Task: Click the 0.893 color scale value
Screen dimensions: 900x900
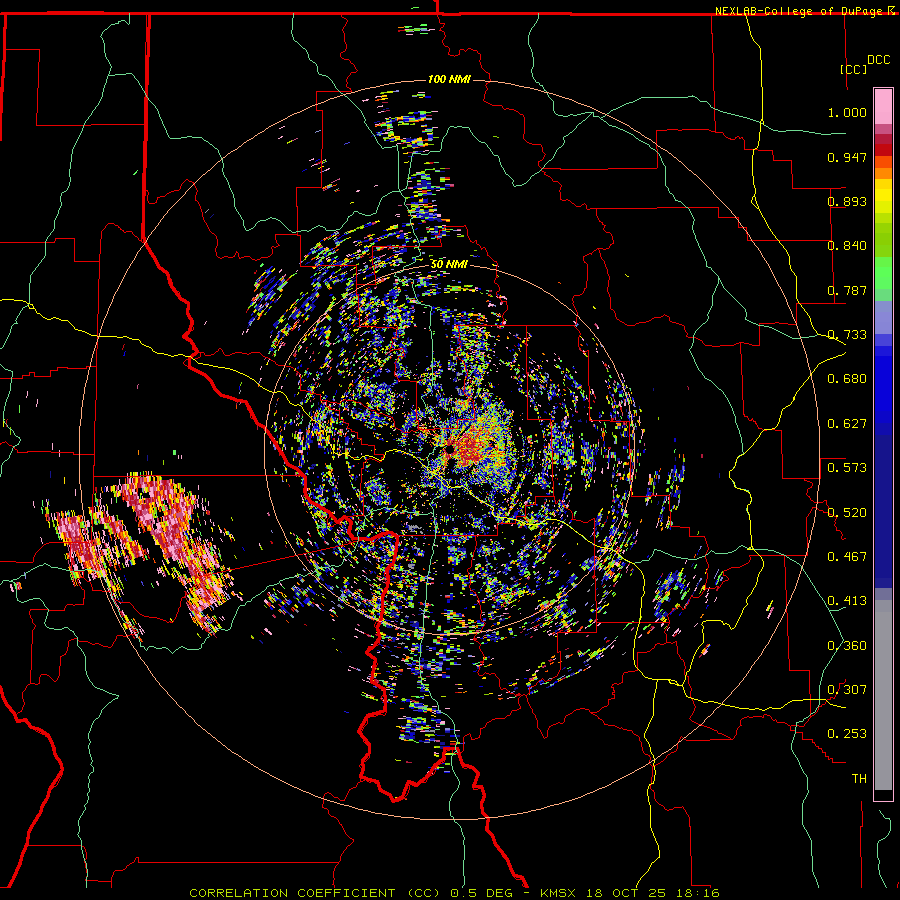Action: tap(847, 201)
